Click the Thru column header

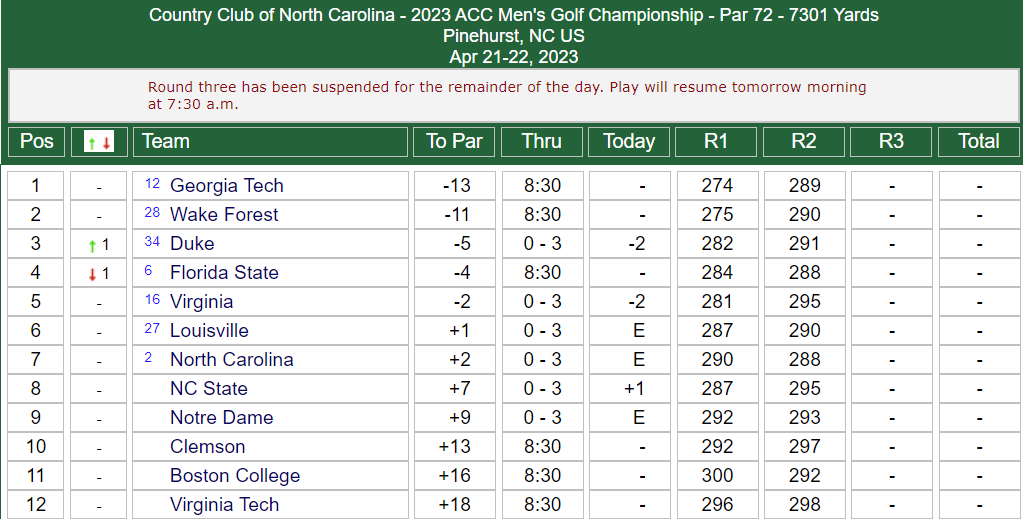click(542, 142)
